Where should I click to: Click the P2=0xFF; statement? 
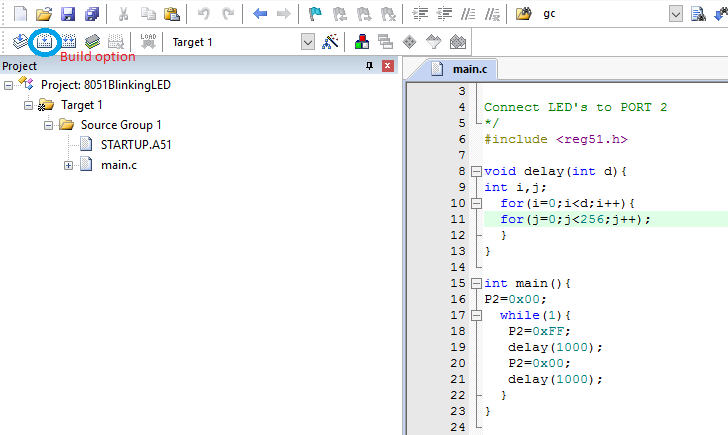(x=539, y=331)
